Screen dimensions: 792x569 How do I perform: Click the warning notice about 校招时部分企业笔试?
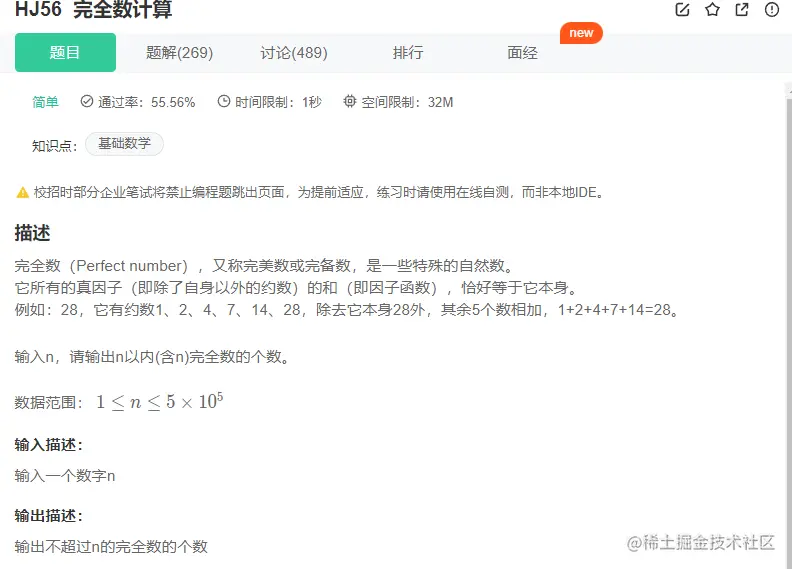319,192
